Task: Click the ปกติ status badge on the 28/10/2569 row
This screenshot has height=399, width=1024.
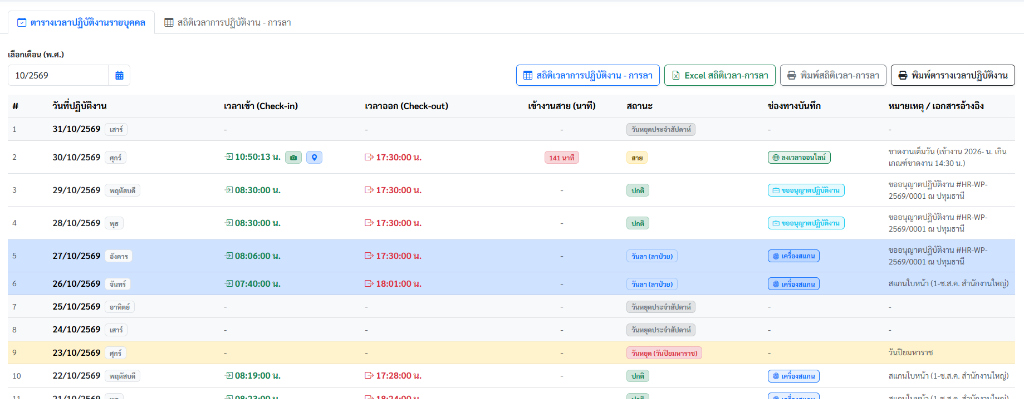Action: pyautogui.click(x=637, y=223)
